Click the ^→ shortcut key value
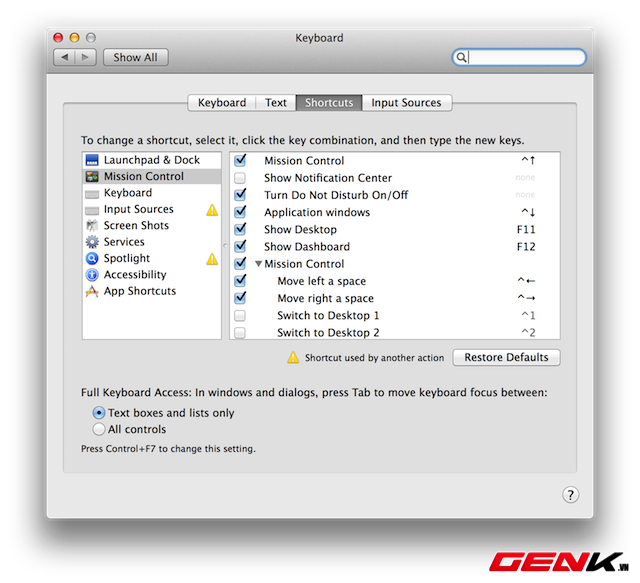Viewport: 640px width, 583px height. [x=526, y=298]
